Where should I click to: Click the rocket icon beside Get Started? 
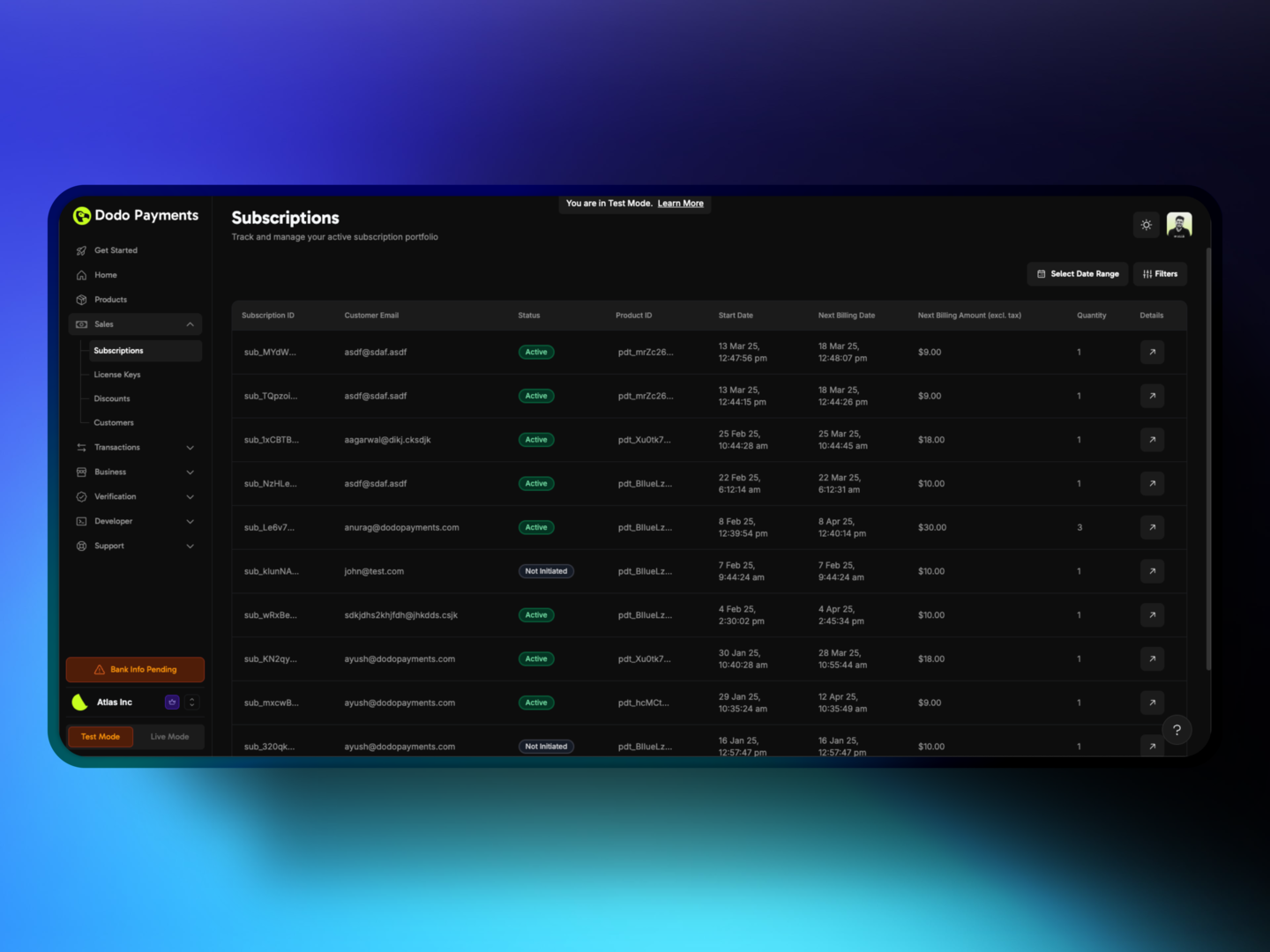tap(81, 250)
